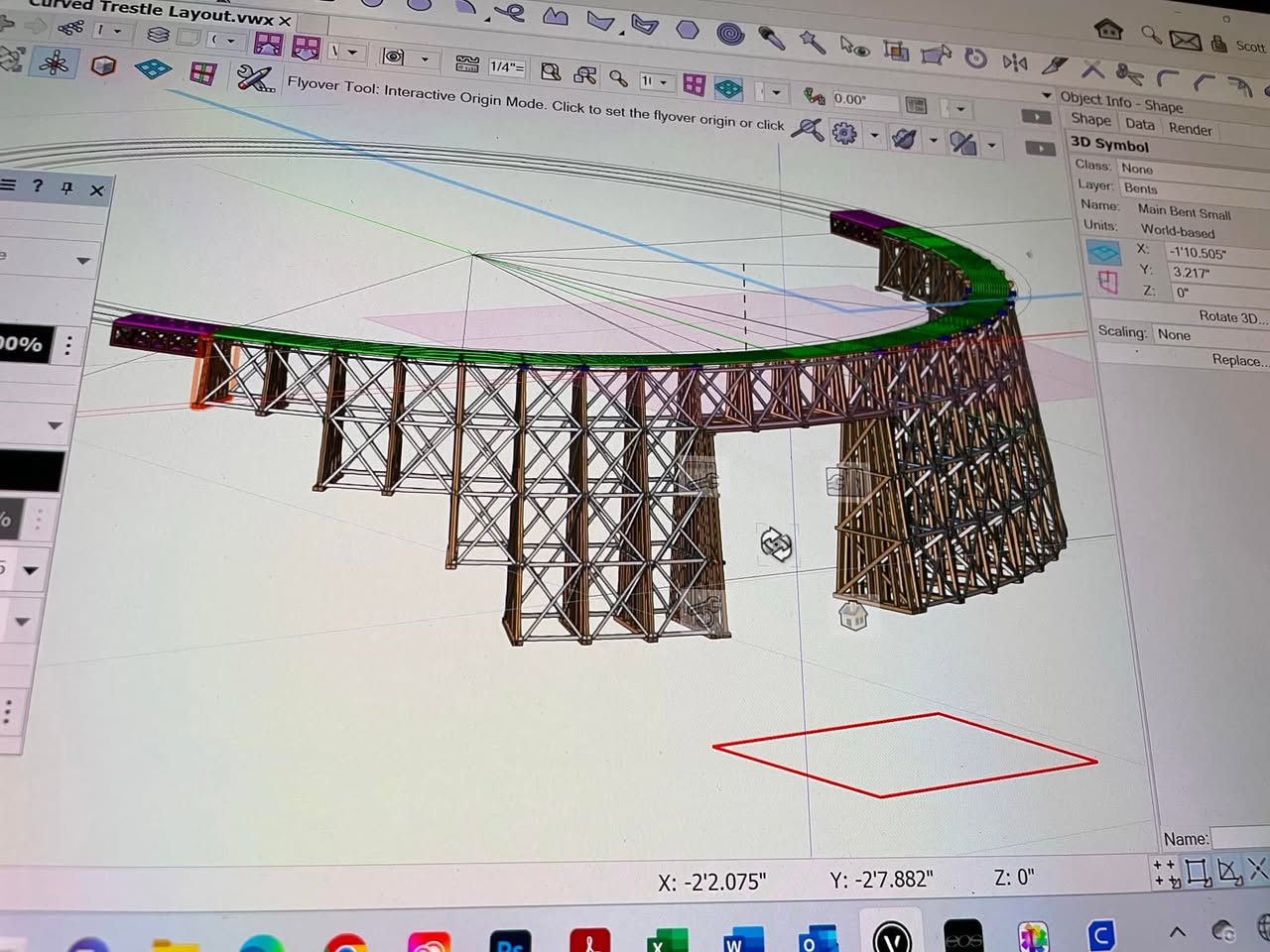The width and height of the screenshot is (1270, 952).
Task: Select the Mirror tool
Action: (1014, 61)
